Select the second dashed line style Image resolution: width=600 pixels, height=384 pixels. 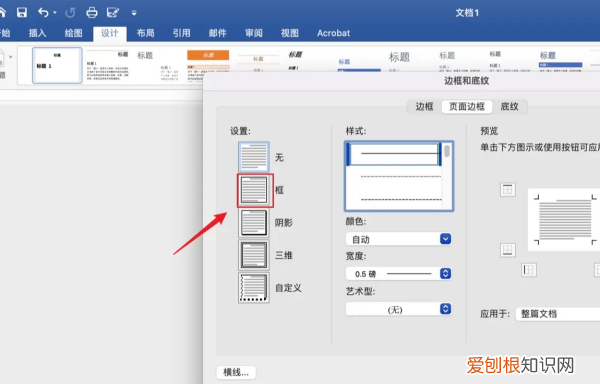point(400,177)
